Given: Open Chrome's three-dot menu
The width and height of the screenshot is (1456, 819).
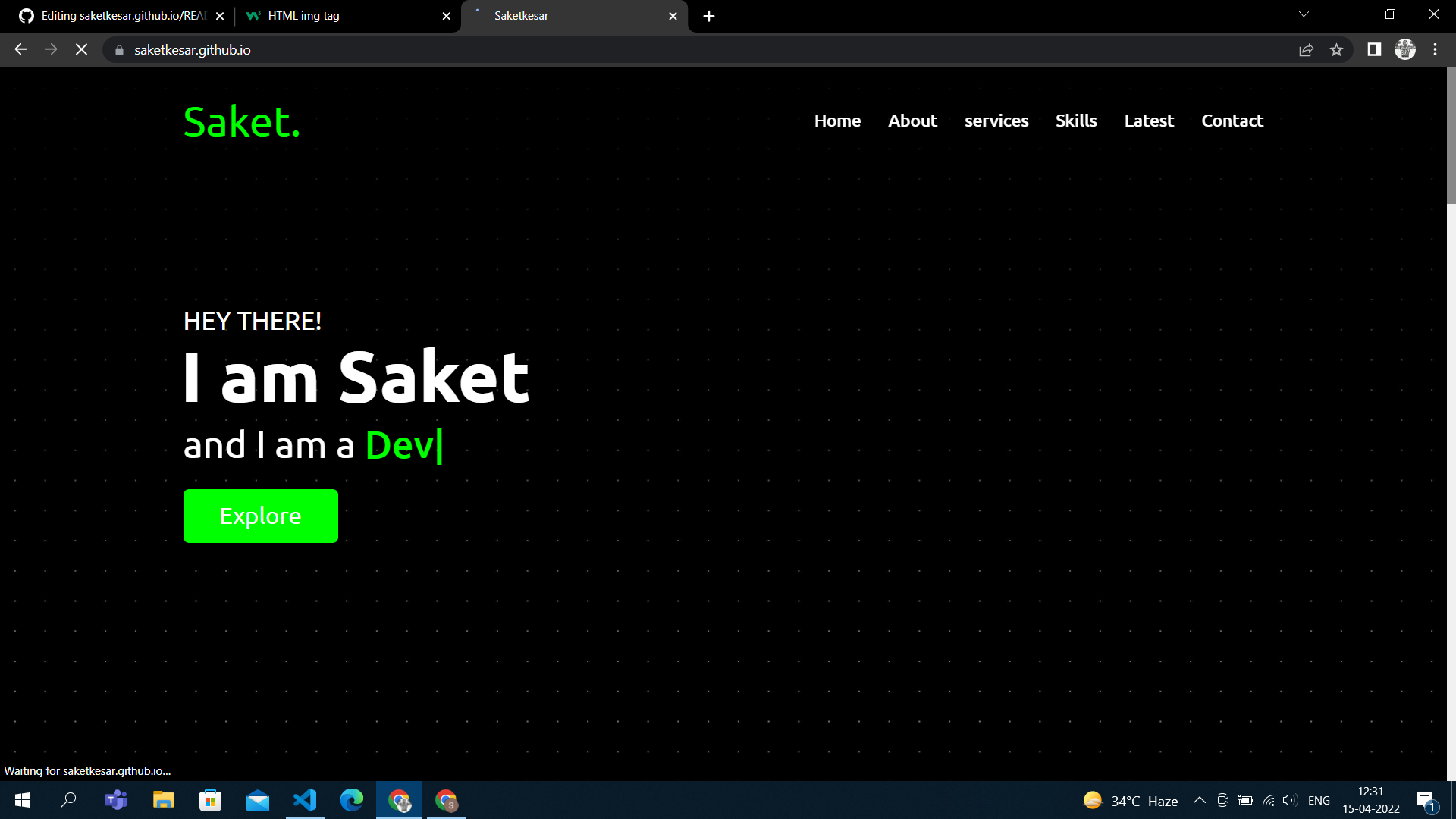Looking at the screenshot, I should (1435, 49).
